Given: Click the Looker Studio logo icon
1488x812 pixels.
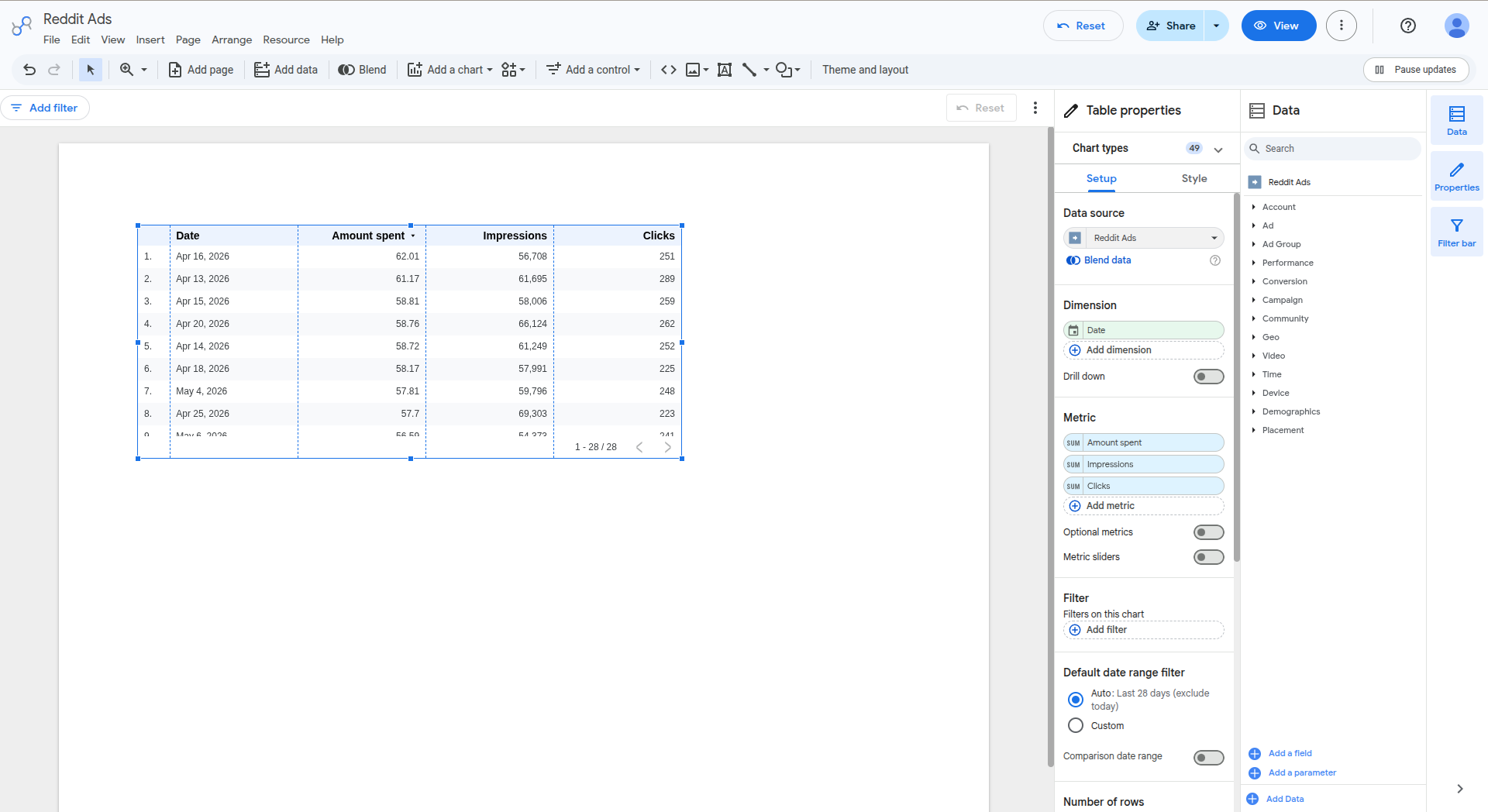Looking at the screenshot, I should pos(22,26).
